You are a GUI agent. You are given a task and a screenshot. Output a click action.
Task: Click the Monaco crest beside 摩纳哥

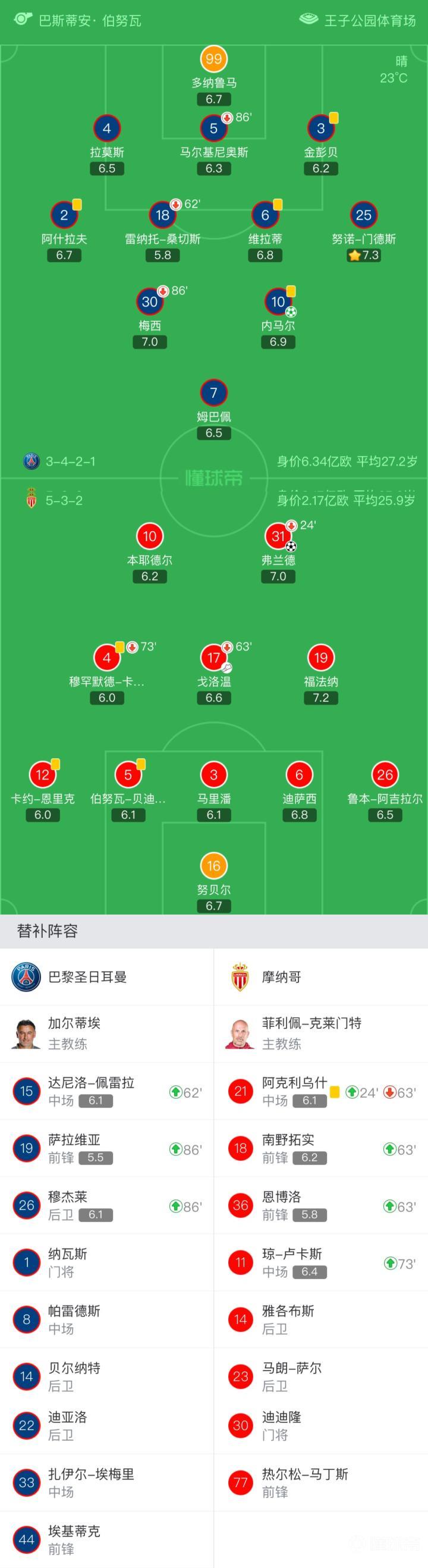[240, 977]
